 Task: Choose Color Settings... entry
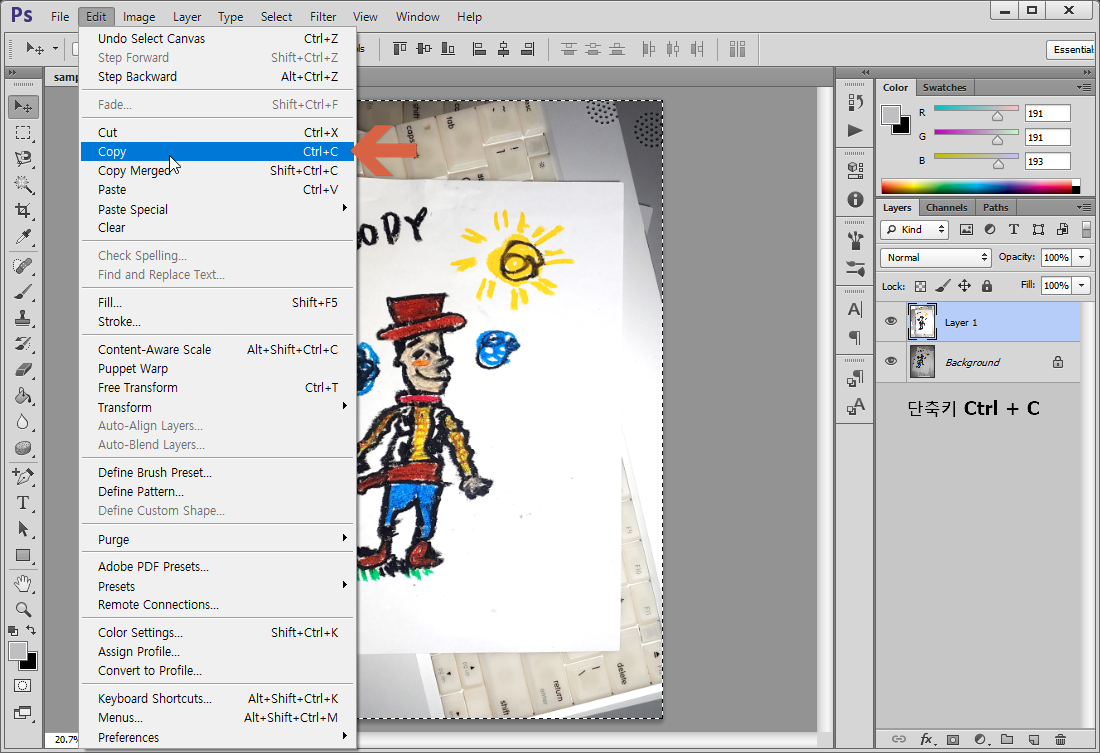coord(217,632)
